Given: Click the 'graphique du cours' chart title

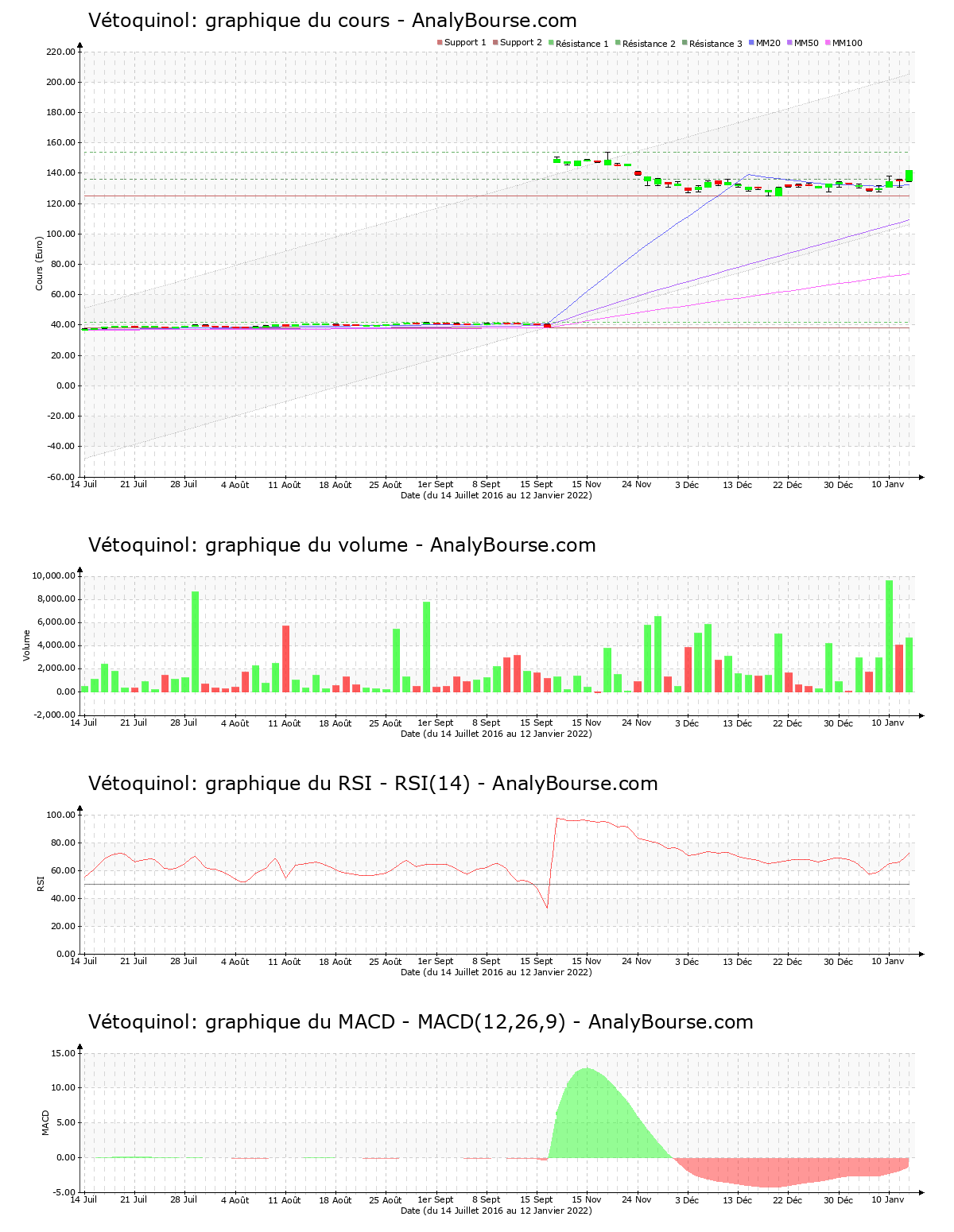Looking at the screenshot, I should point(332,21).
